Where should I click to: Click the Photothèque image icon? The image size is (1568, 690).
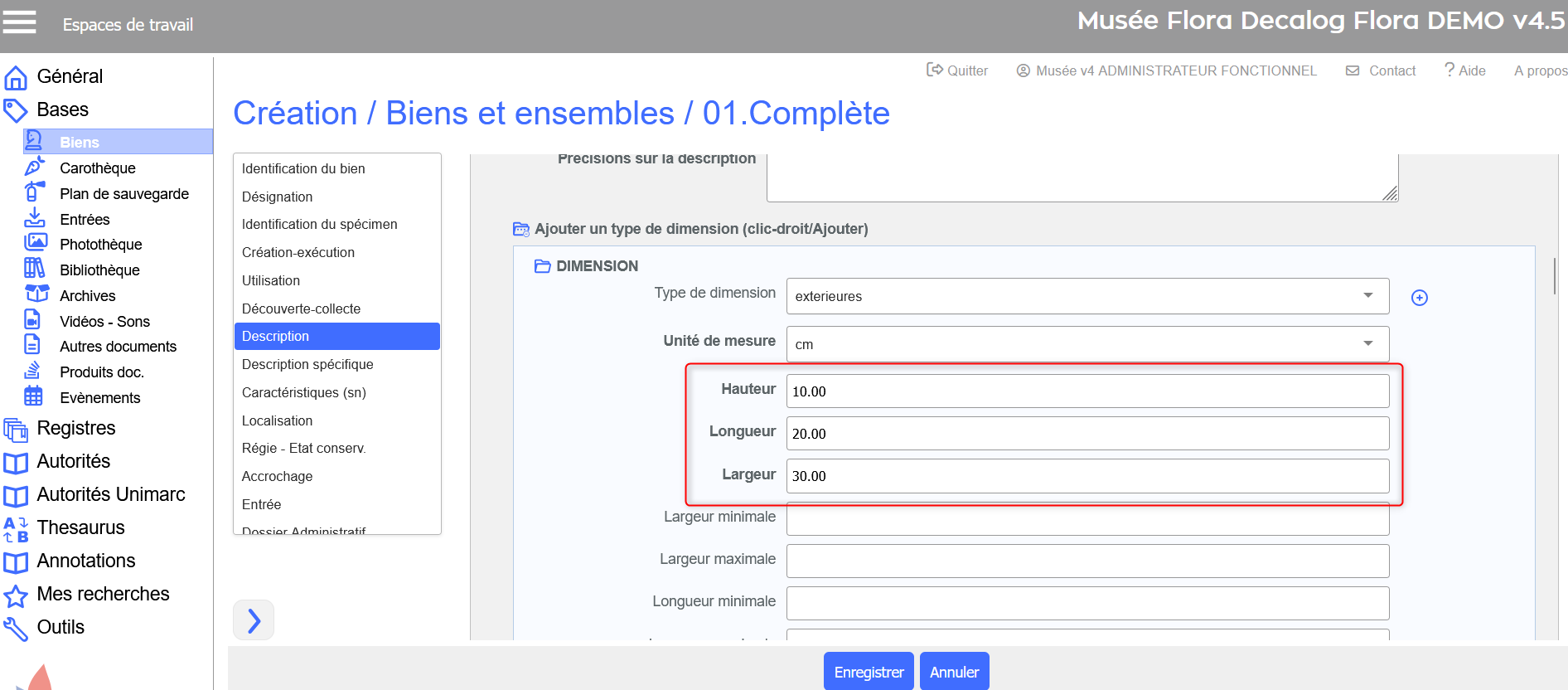coord(35,244)
